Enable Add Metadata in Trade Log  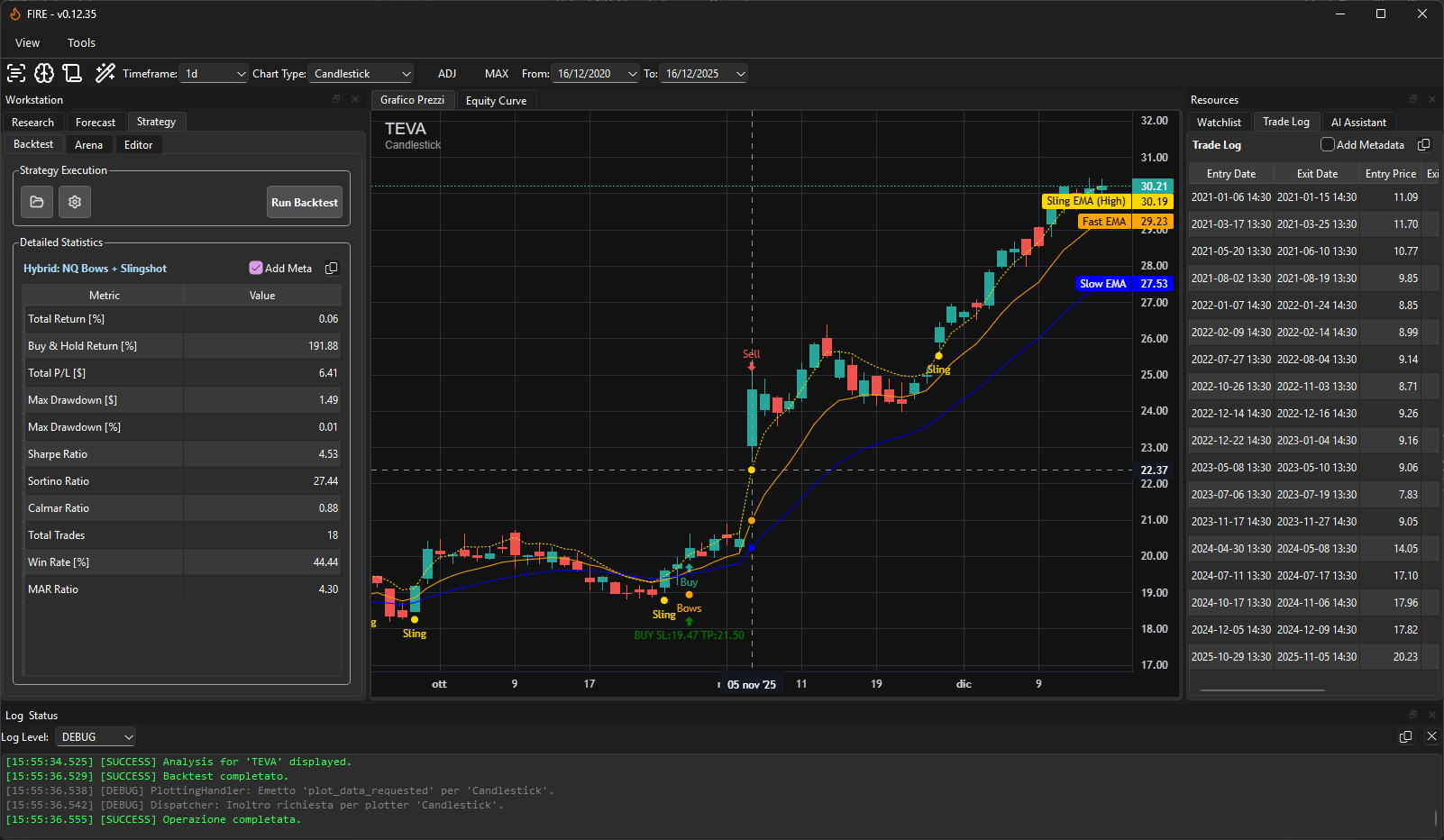tap(1327, 145)
